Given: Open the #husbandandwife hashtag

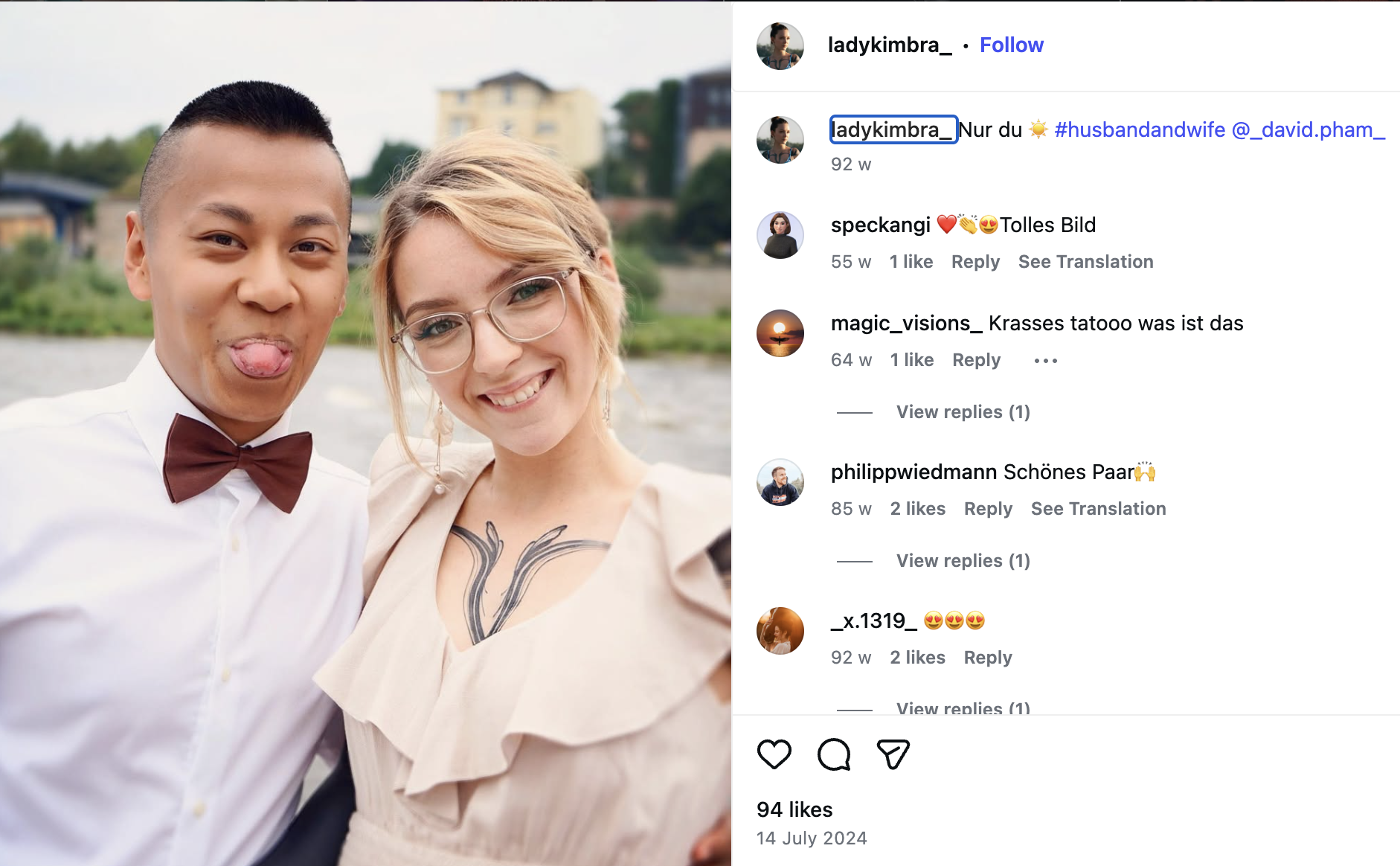Looking at the screenshot, I should click(1140, 129).
